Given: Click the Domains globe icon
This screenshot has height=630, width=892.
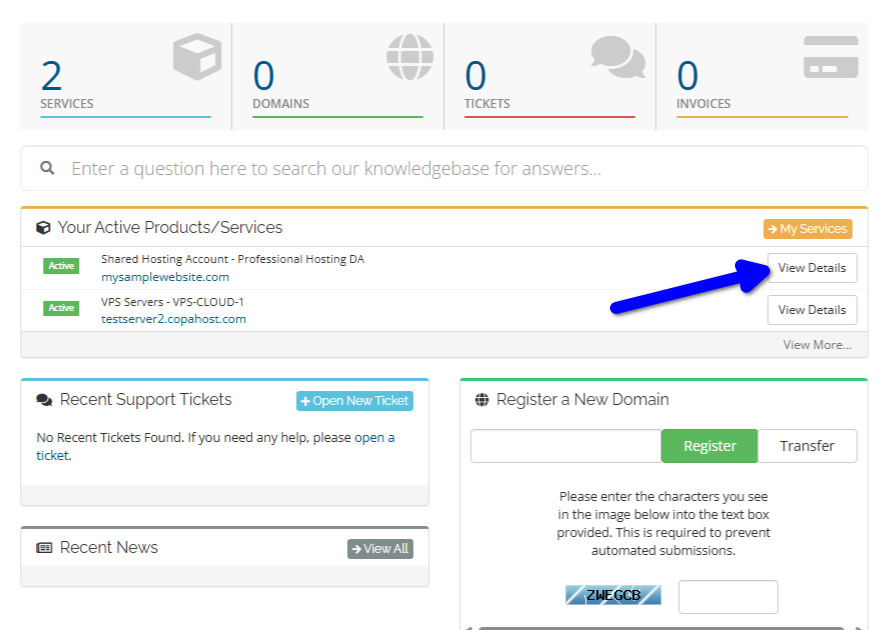Looking at the screenshot, I should pos(409,57).
